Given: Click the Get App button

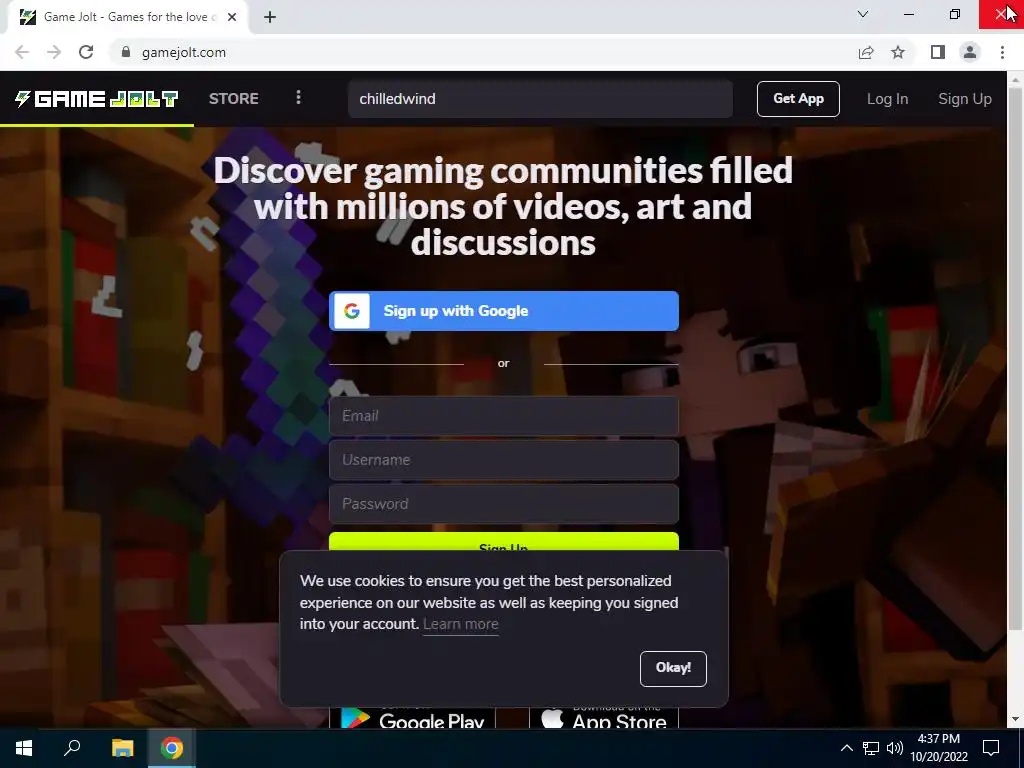Looking at the screenshot, I should [x=798, y=99].
